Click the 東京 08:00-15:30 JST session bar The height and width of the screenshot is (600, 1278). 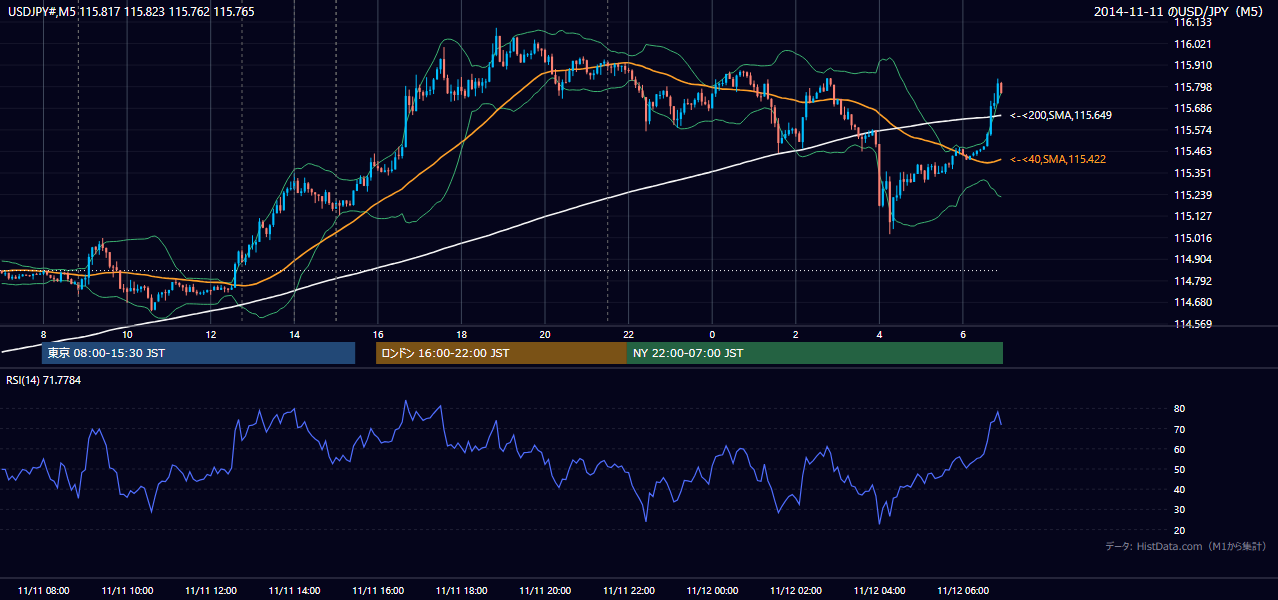pos(198,353)
